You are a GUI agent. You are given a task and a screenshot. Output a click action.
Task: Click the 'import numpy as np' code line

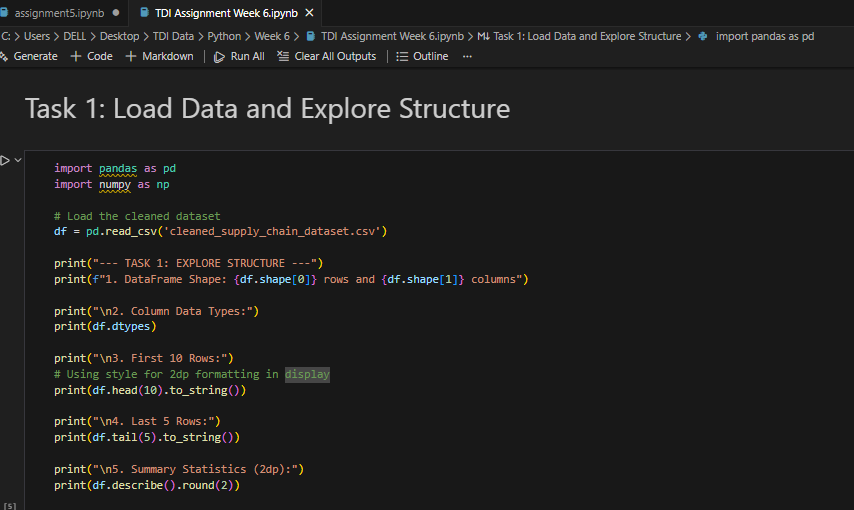[x=112, y=185]
